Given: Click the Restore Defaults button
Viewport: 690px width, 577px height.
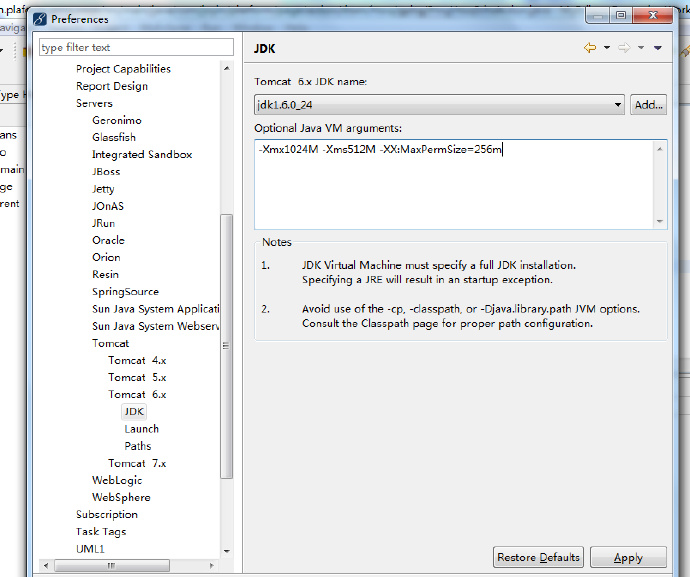Looking at the screenshot, I should pos(538,557).
